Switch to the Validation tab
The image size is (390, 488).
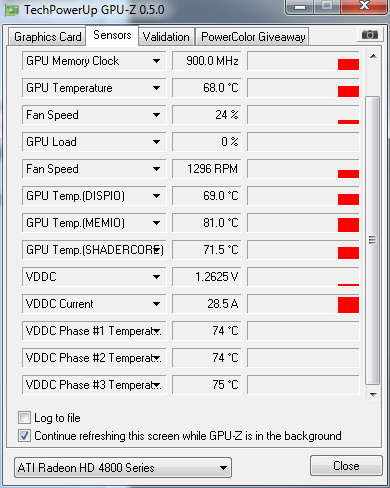pyautogui.click(x=166, y=37)
